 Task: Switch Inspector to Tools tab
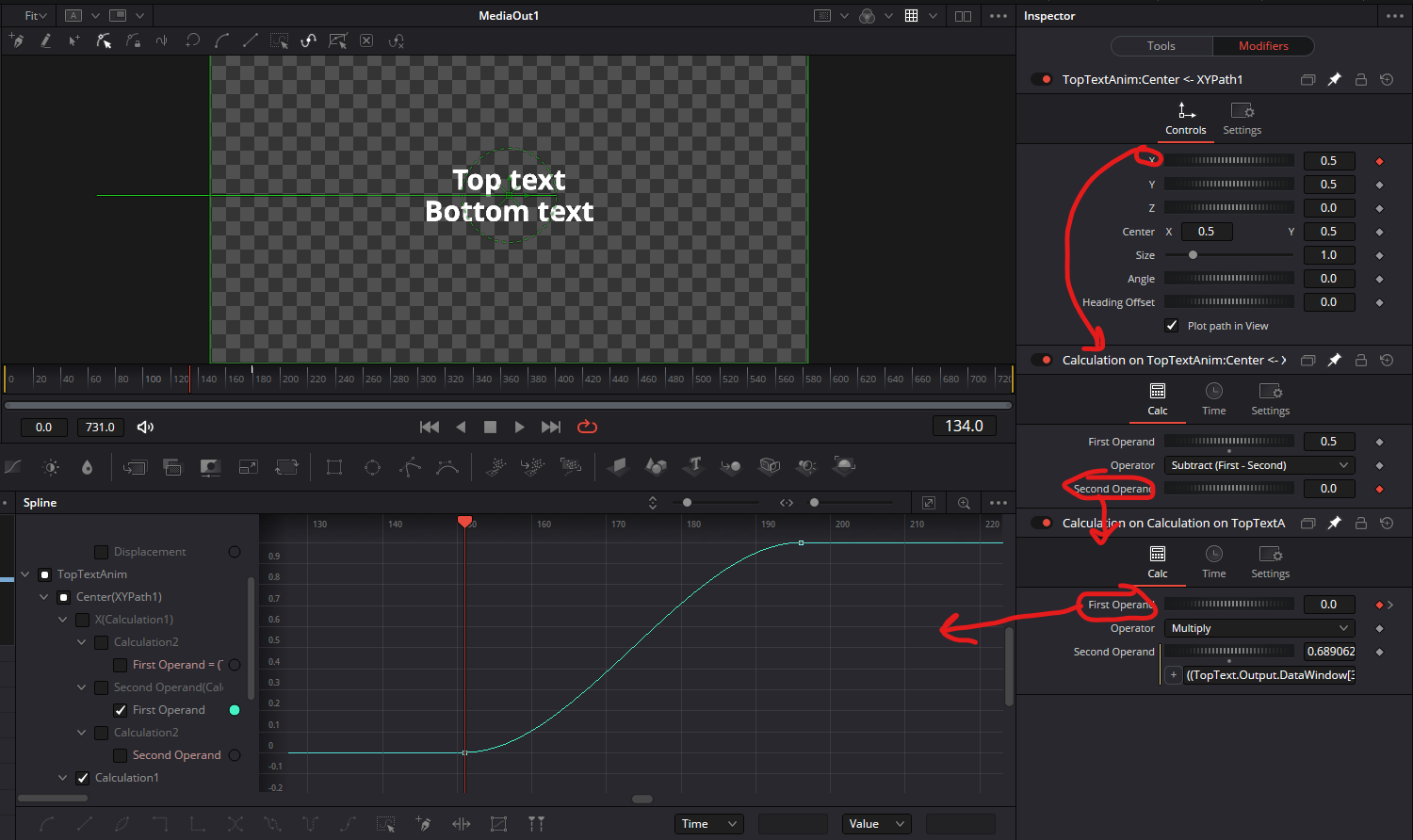click(x=1161, y=46)
